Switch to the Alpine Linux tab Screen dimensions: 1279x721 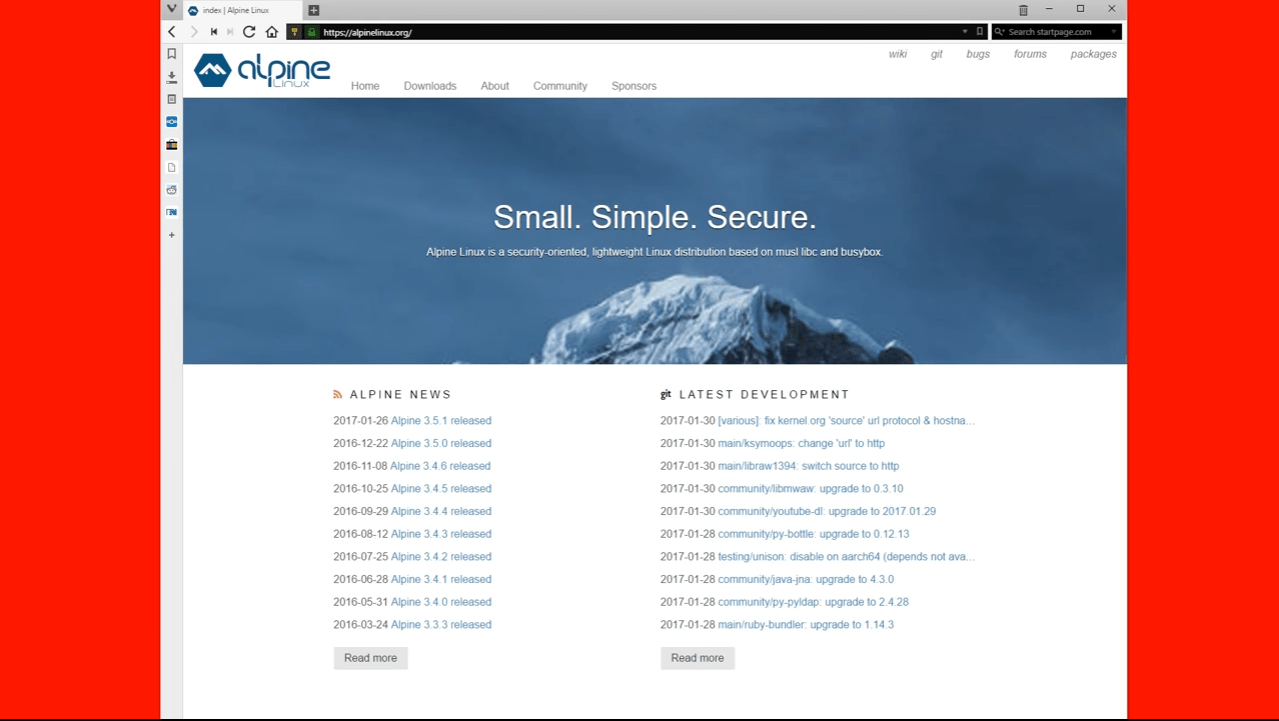pos(240,10)
